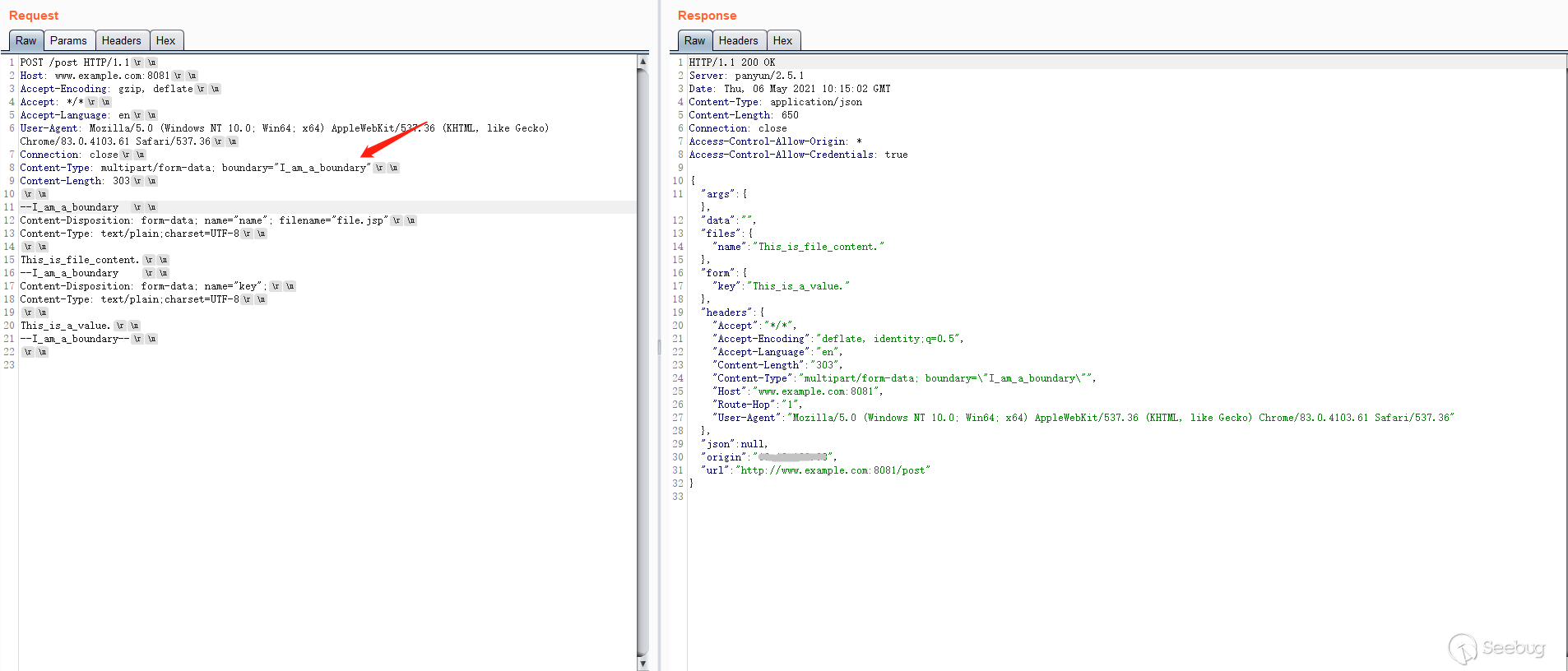Click the request pane scroll down arrow

[x=643, y=664]
